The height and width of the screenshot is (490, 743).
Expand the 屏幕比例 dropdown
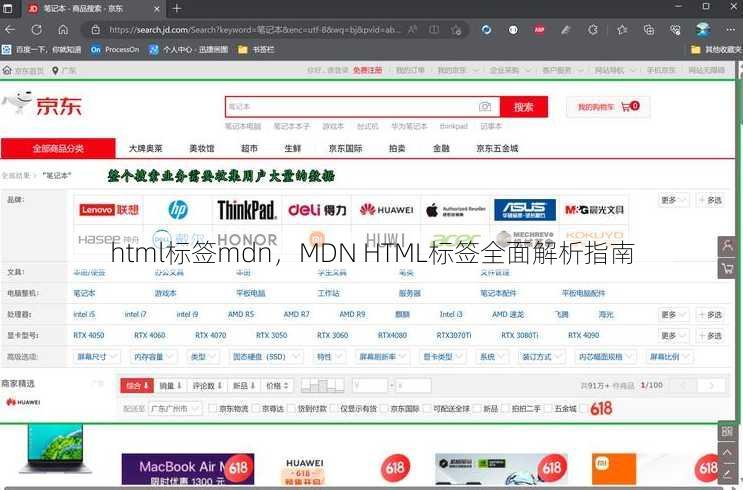coord(669,356)
